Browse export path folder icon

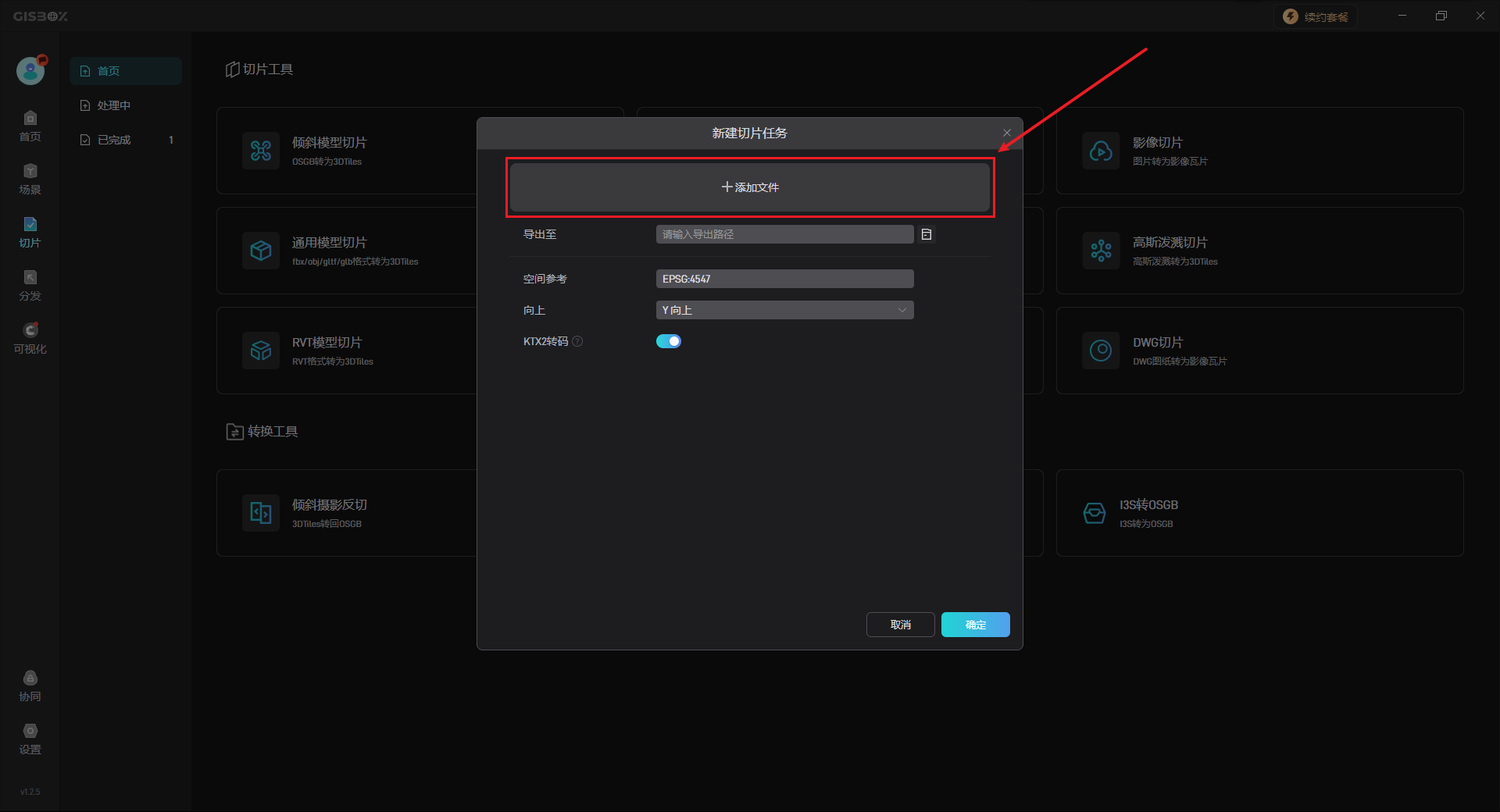pyautogui.click(x=927, y=234)
